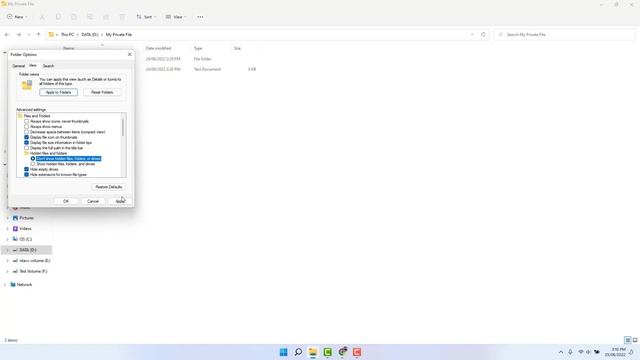Click the green app icon on the taskbar
640x360 pixels.
327,352
